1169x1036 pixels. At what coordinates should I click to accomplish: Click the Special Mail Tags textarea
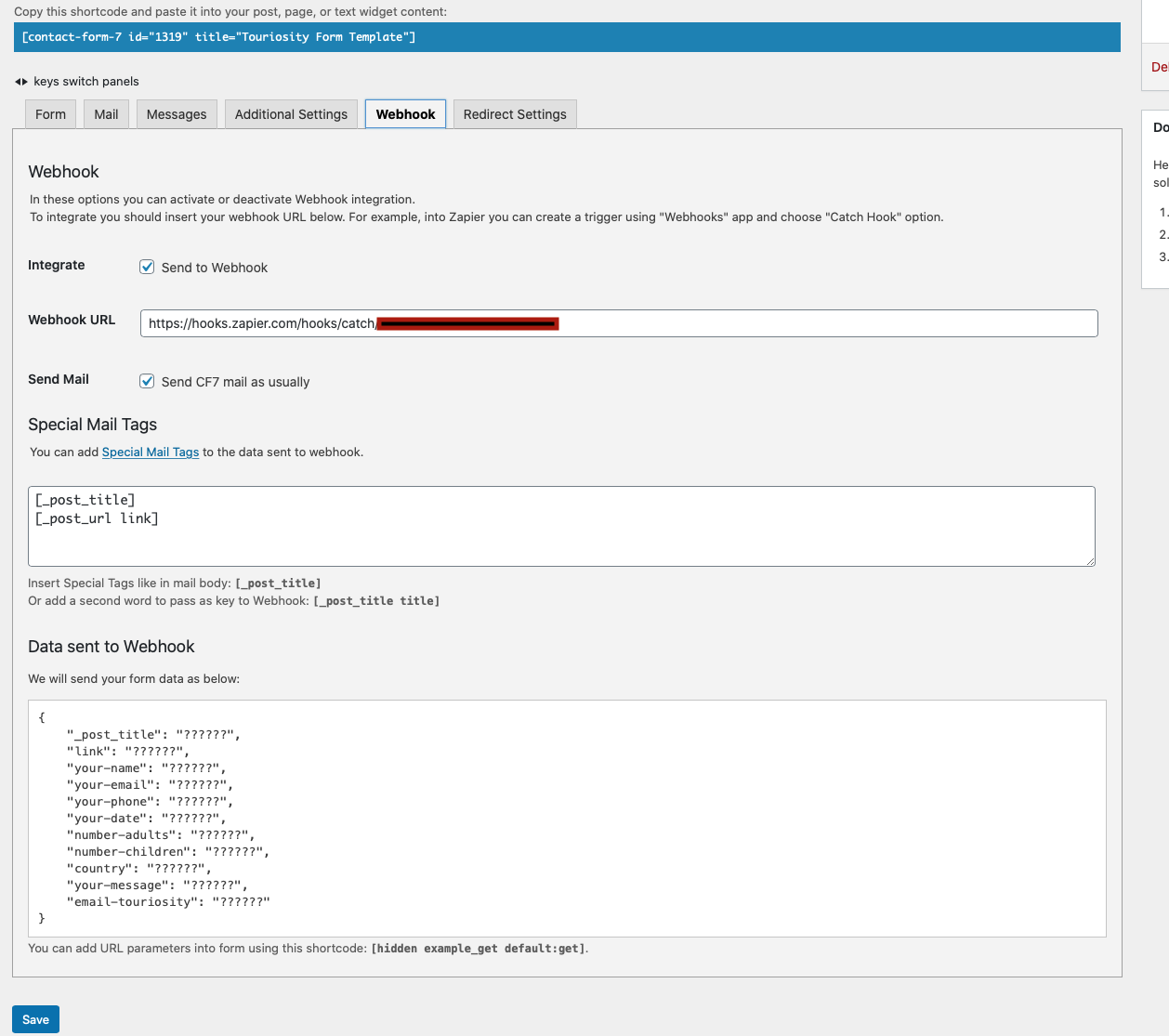[x=561, y=526]
